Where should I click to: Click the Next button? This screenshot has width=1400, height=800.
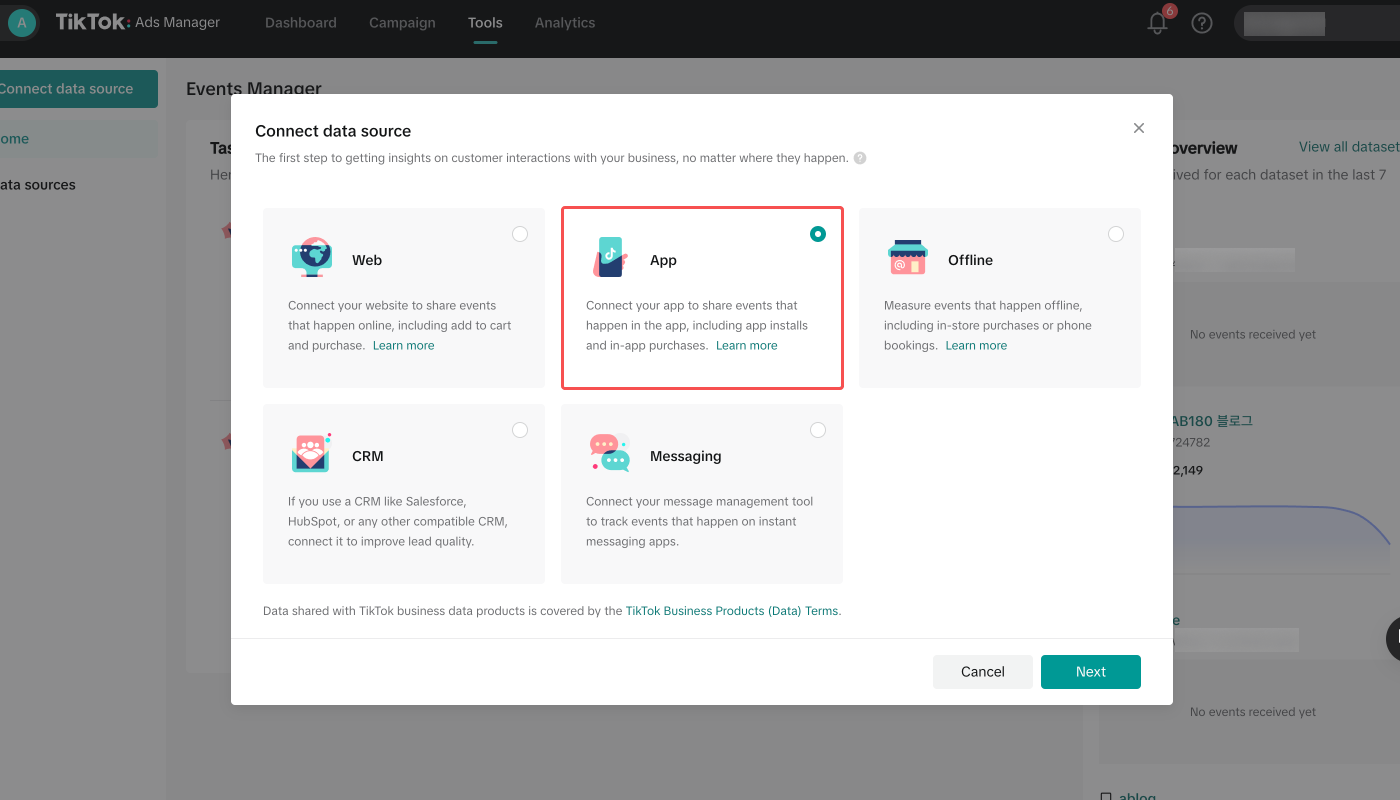(x=1091, y=672)
